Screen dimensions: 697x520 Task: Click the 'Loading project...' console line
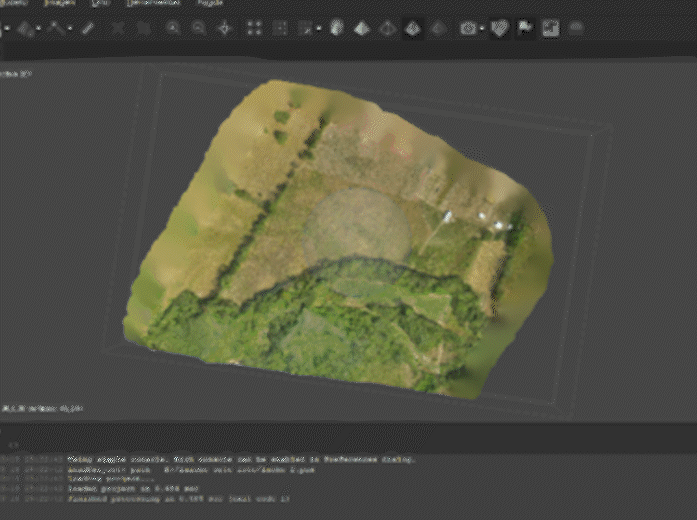[x=110, y=479]
